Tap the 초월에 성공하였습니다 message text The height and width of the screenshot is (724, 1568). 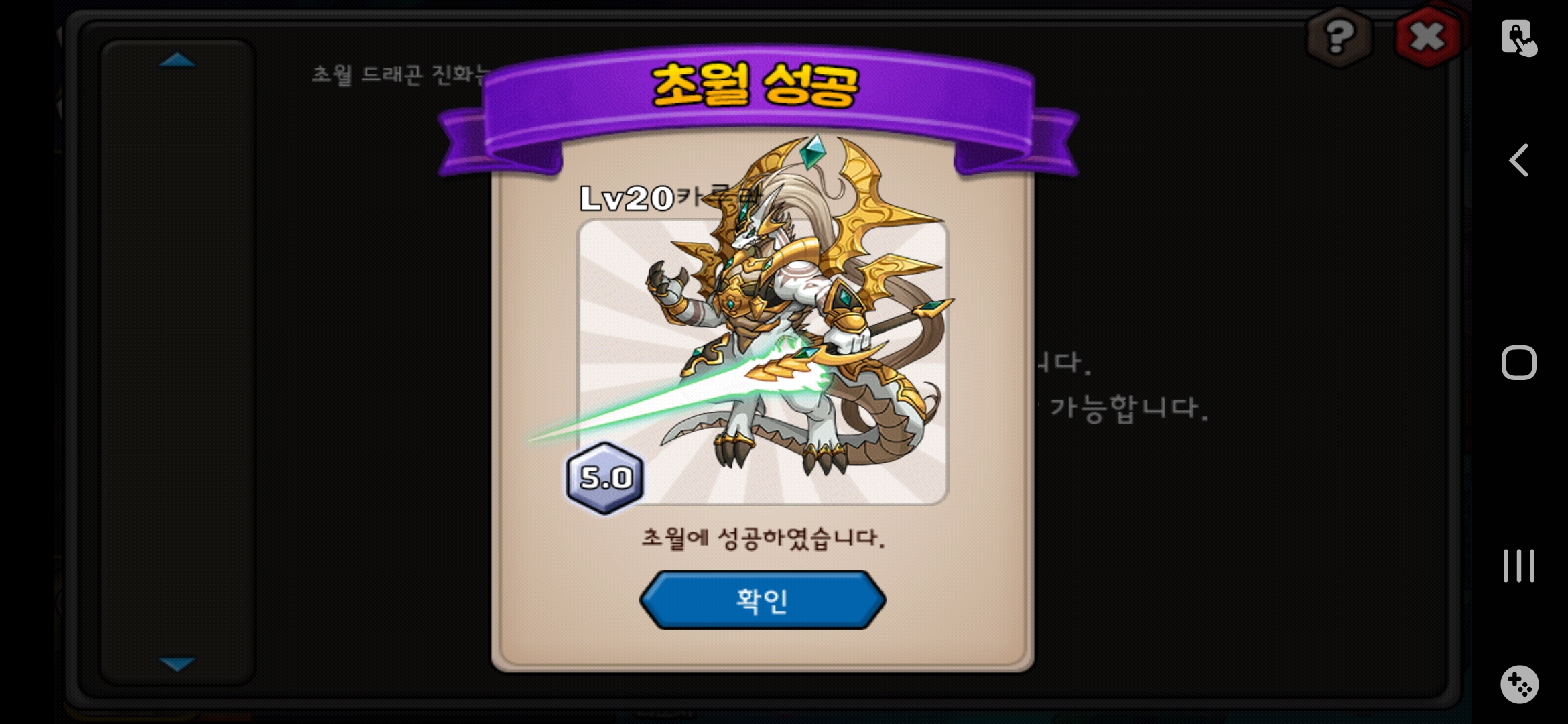763,538
